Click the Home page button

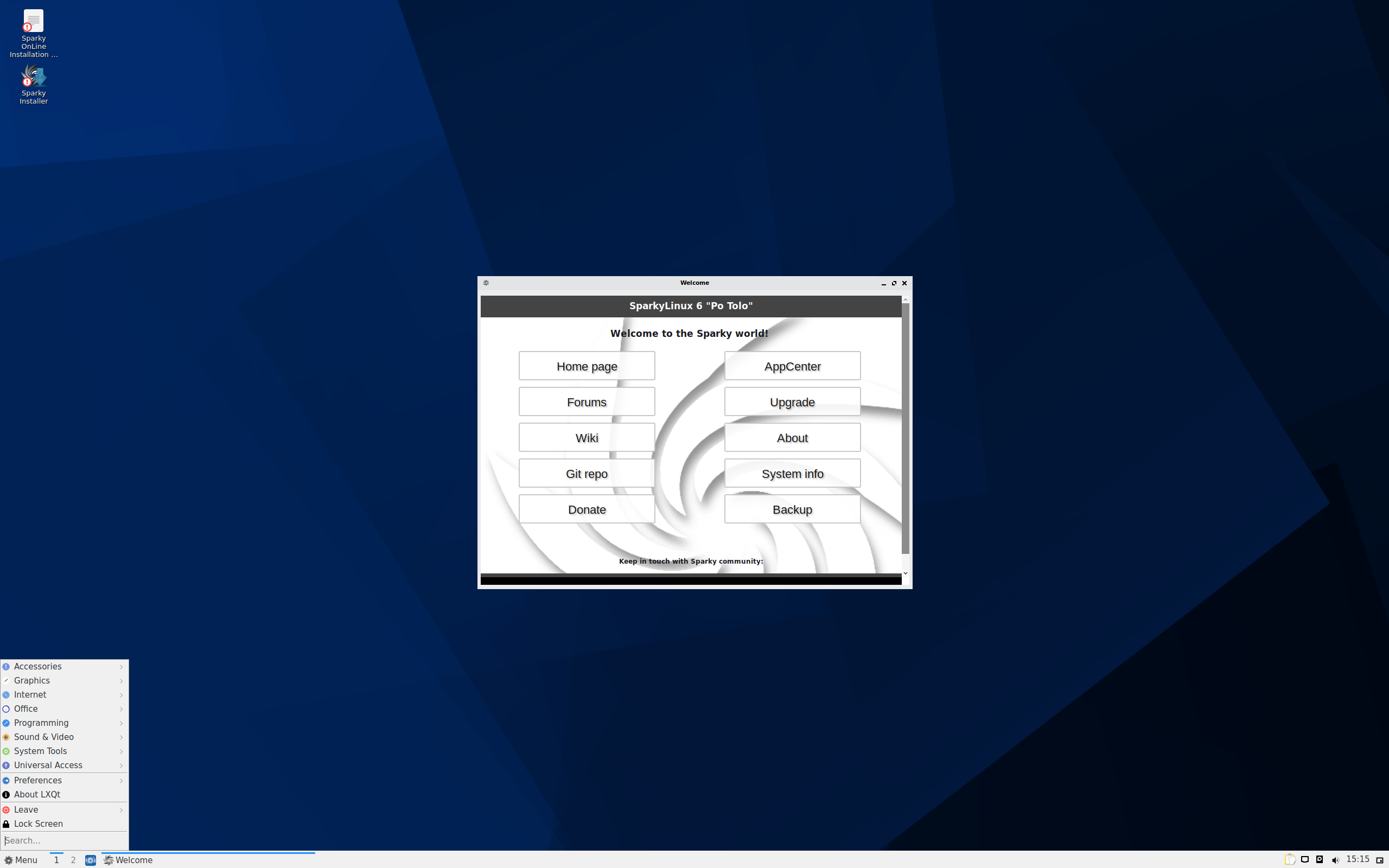(587, 366)
